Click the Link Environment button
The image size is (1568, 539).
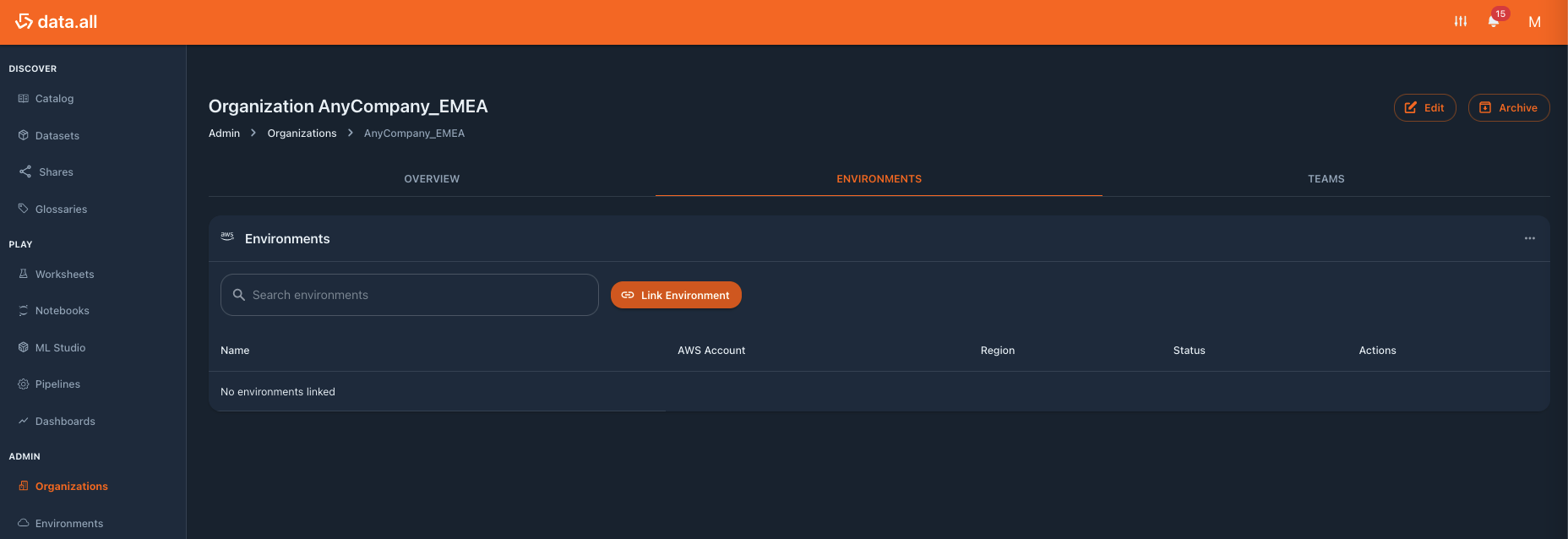tap(676, 295)
